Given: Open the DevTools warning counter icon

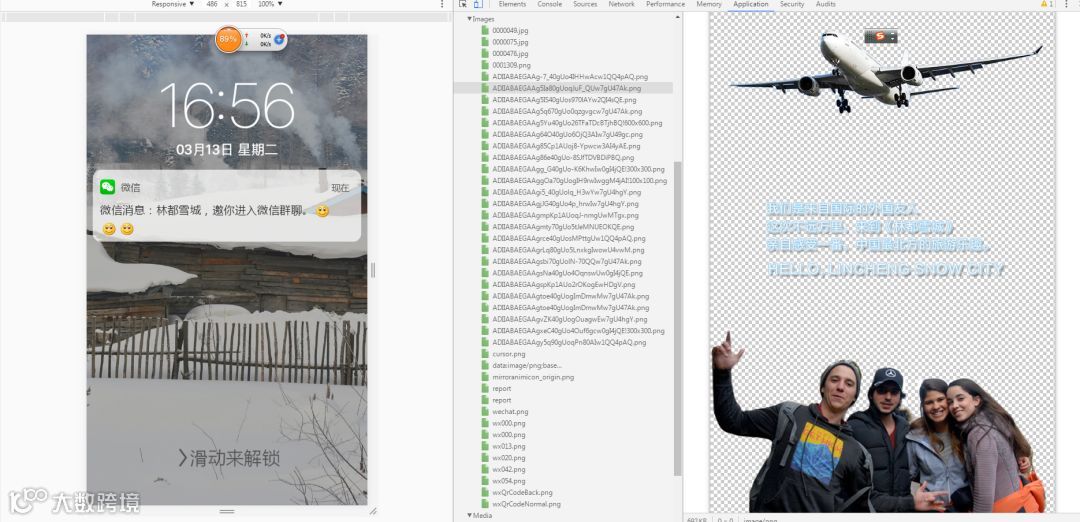Looking at the screenshot, I should (1047, 4).
